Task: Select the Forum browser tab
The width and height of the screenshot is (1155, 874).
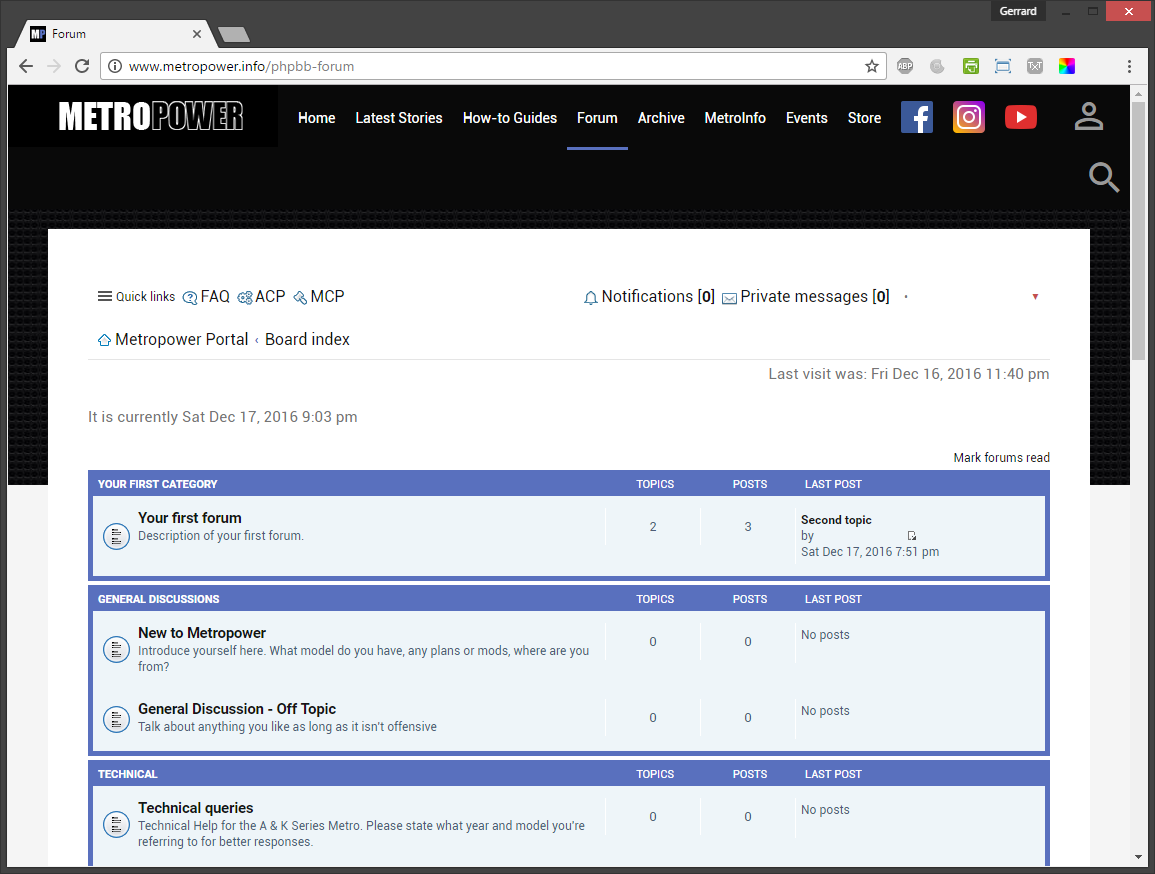Action: tap(116, 34)
